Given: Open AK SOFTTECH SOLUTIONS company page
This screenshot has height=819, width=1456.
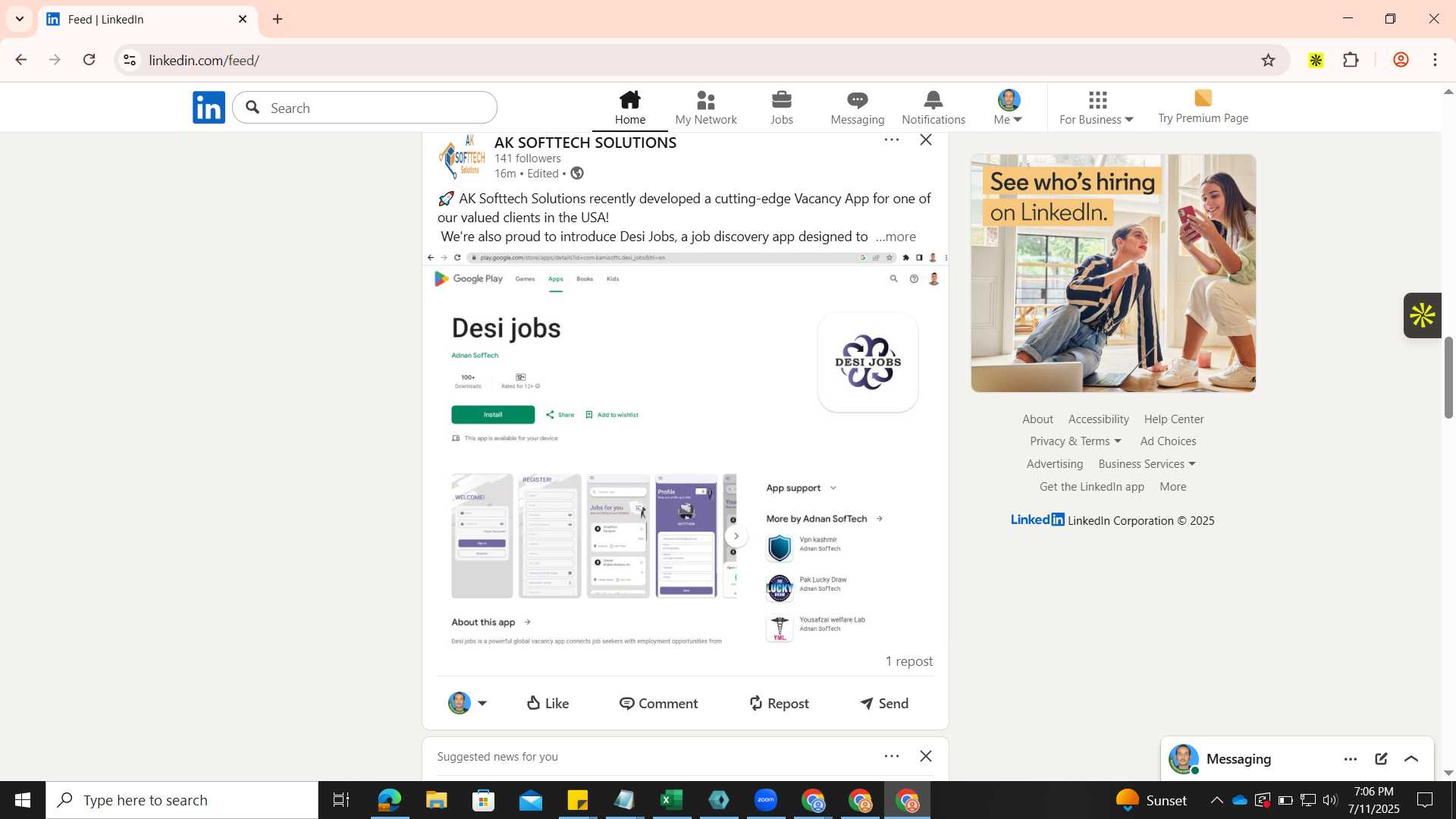Looking at the screenshot, I should click(585, 143).
